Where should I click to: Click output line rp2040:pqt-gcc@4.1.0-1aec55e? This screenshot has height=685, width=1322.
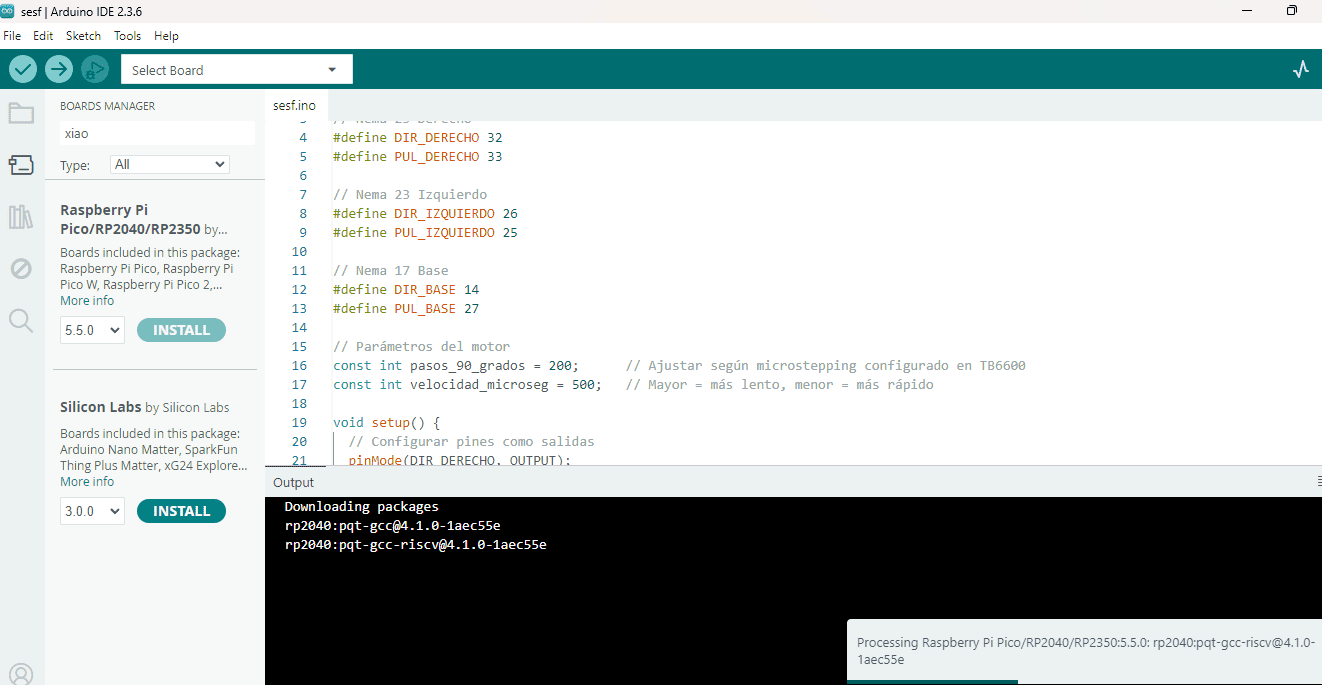coord(392,525)
